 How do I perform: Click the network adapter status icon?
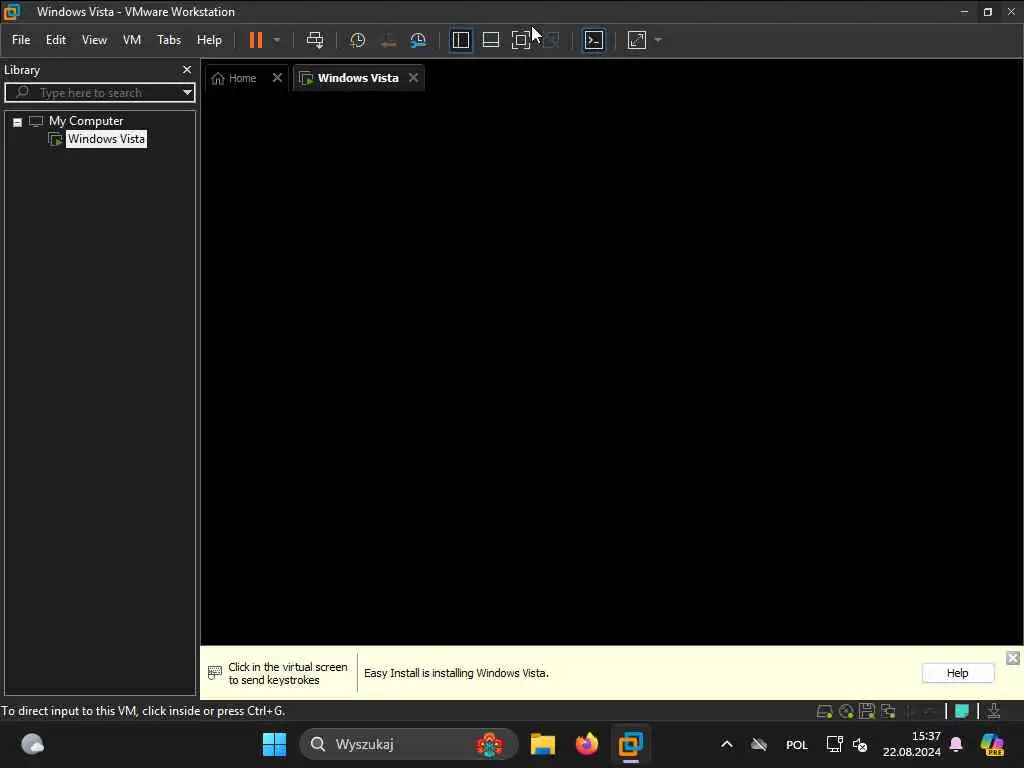pyautogui.click(x=888, y=711)
